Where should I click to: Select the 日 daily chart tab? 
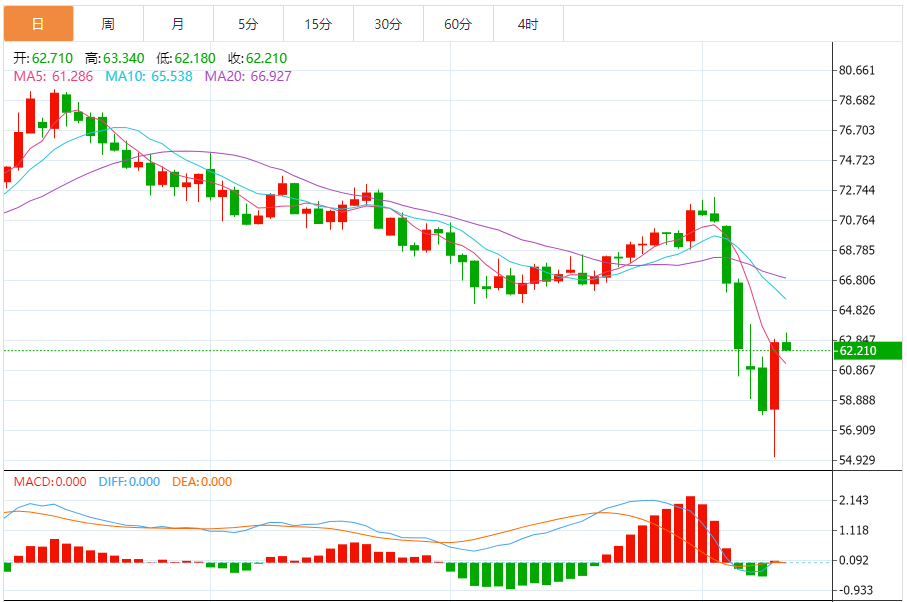pyautogui.click(x=38, y=24)
